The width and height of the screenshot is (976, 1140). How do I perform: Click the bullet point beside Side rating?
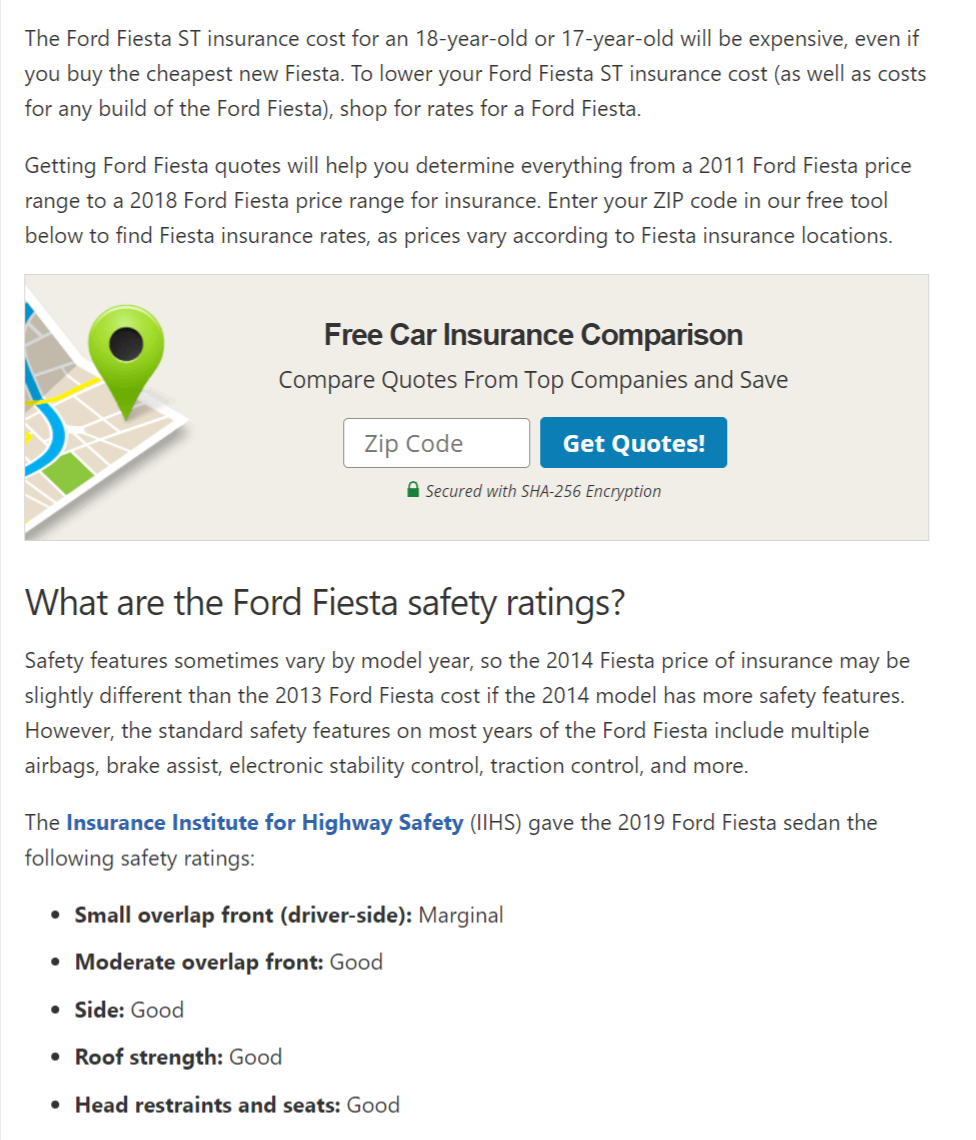pyautogui.click(x=56, y=1010)
